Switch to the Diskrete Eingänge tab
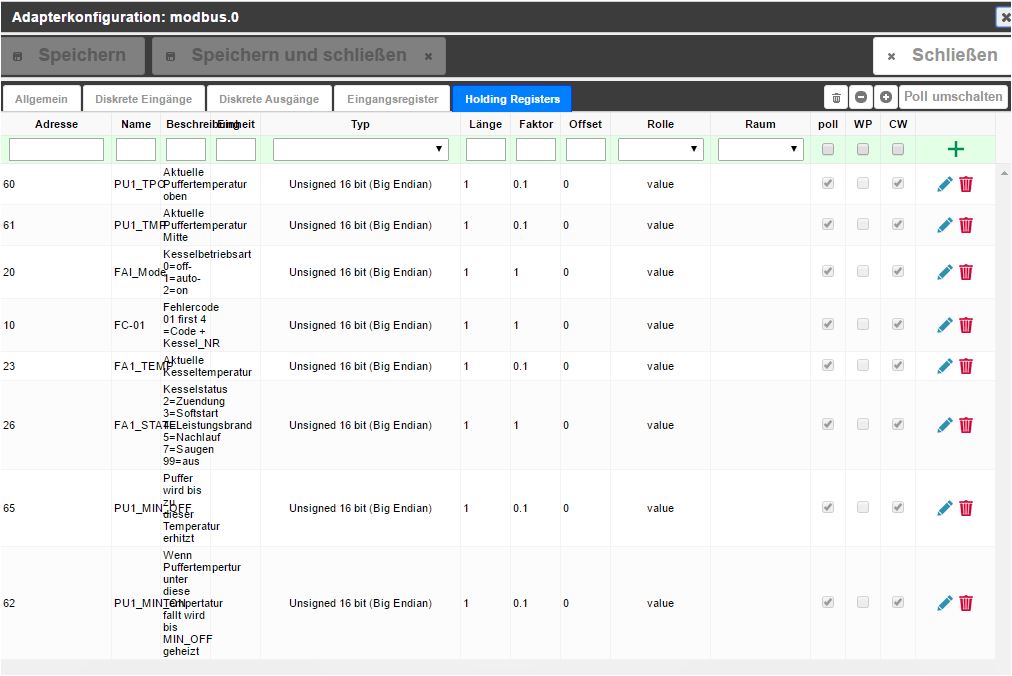 pyautogui.click(x=143, y=99)
